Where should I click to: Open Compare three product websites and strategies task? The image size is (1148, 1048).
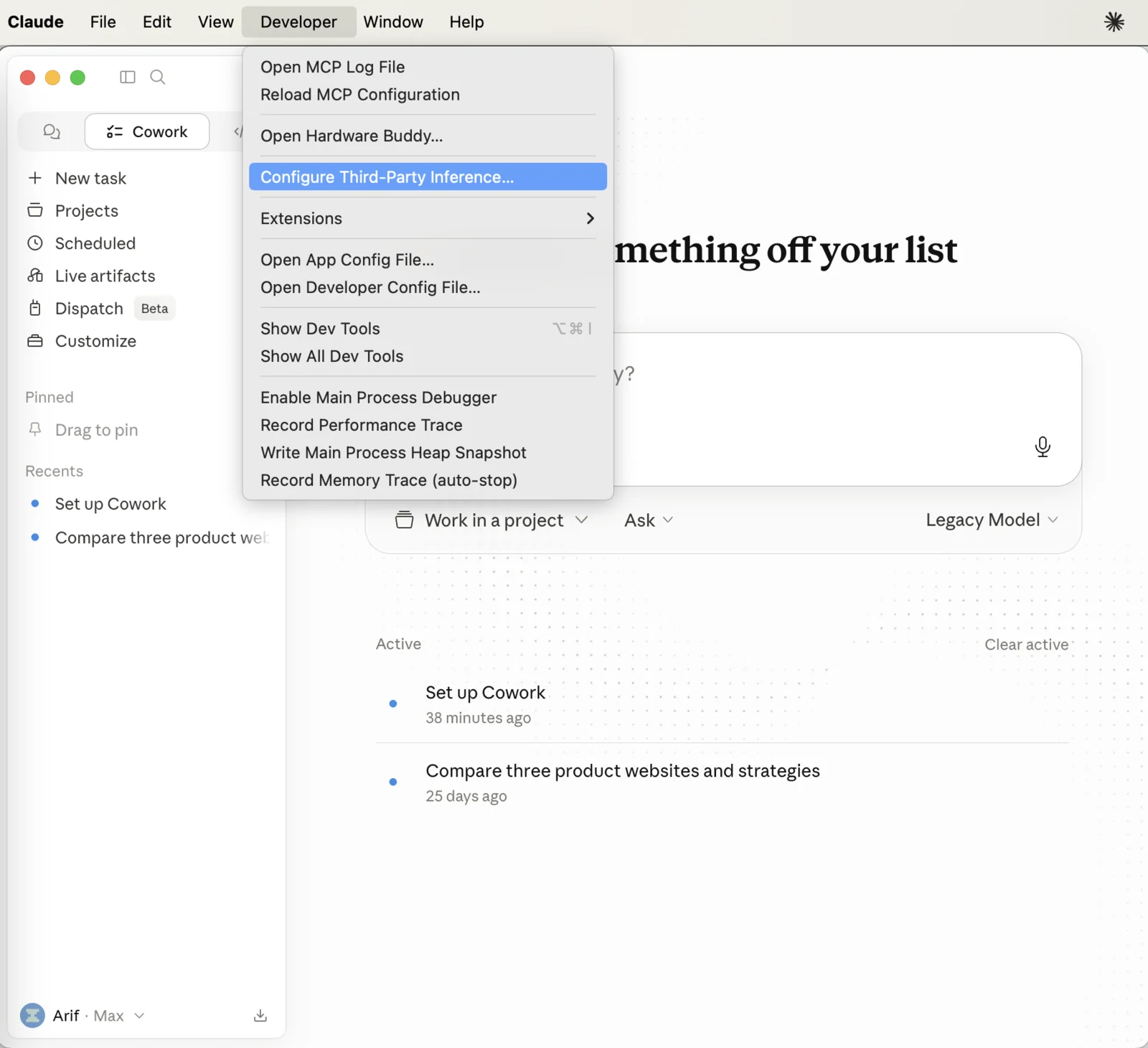click(x=723, y=782)
